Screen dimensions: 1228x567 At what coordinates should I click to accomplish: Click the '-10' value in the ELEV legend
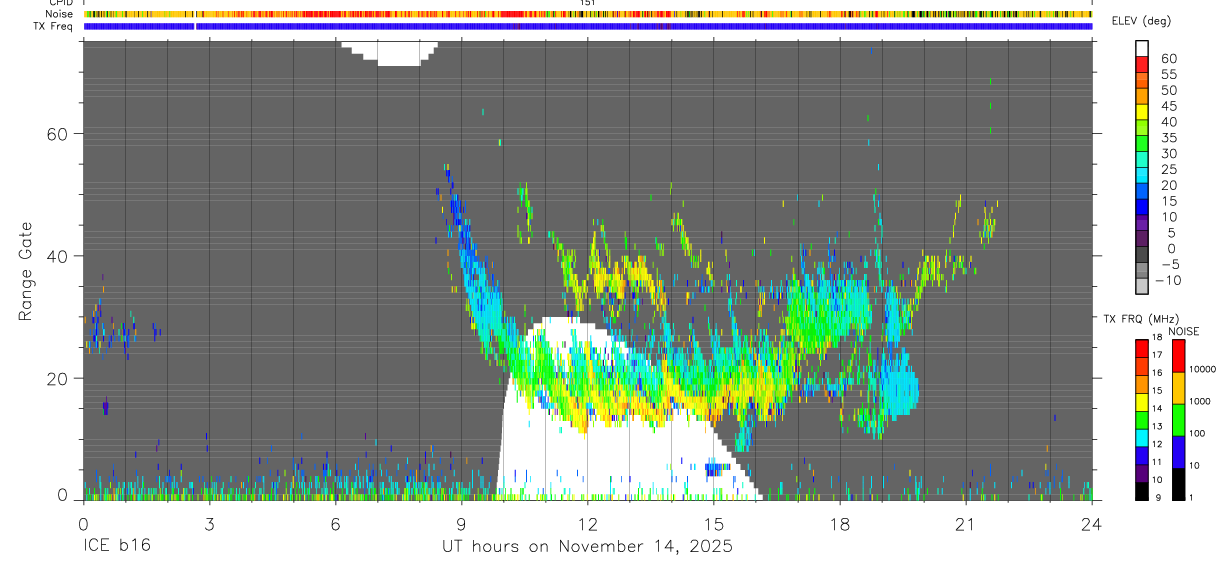(1168, 281)
